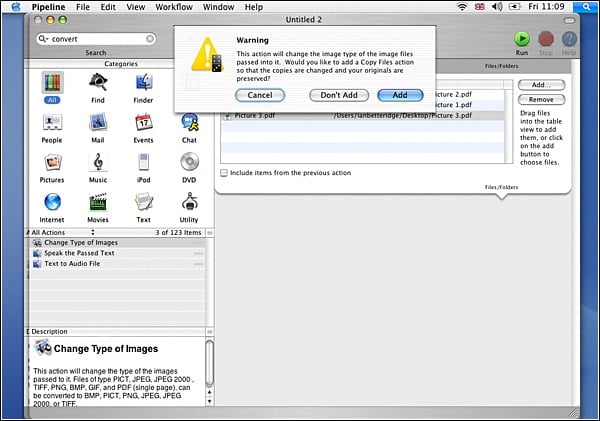Open the View menu
The image size is (600, 421).
tap(136, 7)
